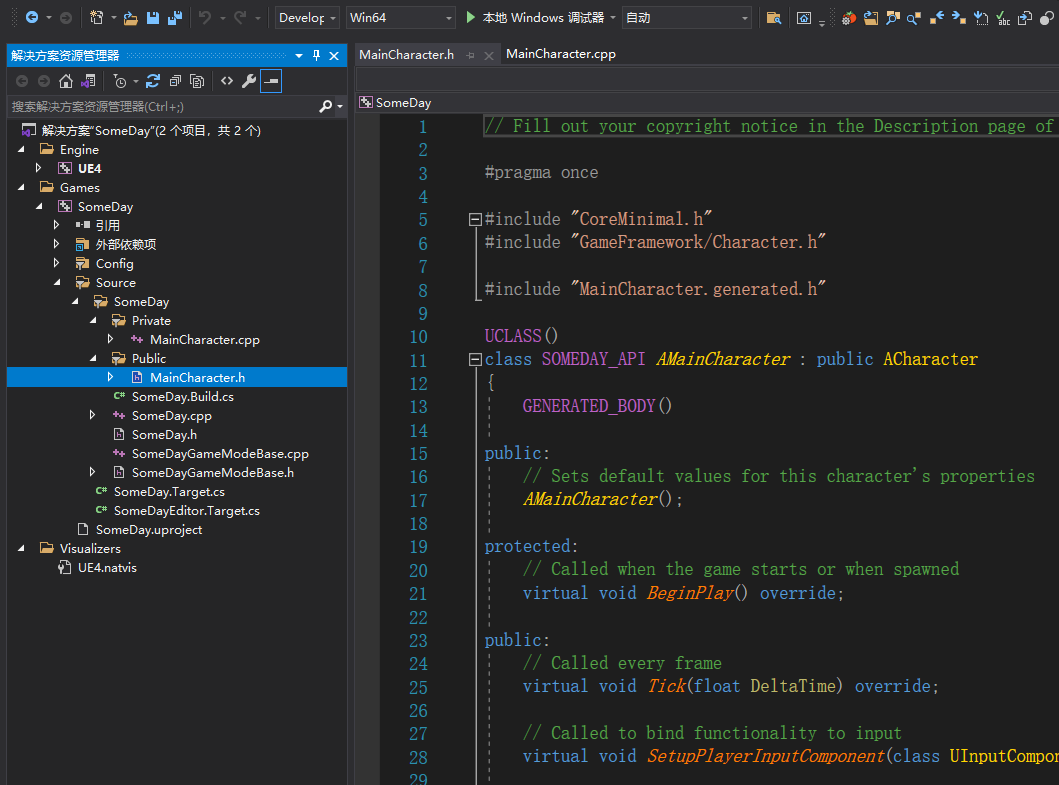Toggle the pin on the Solution Explorer panel
Screen dimensions: 1059x785
[x=317, y=56]
